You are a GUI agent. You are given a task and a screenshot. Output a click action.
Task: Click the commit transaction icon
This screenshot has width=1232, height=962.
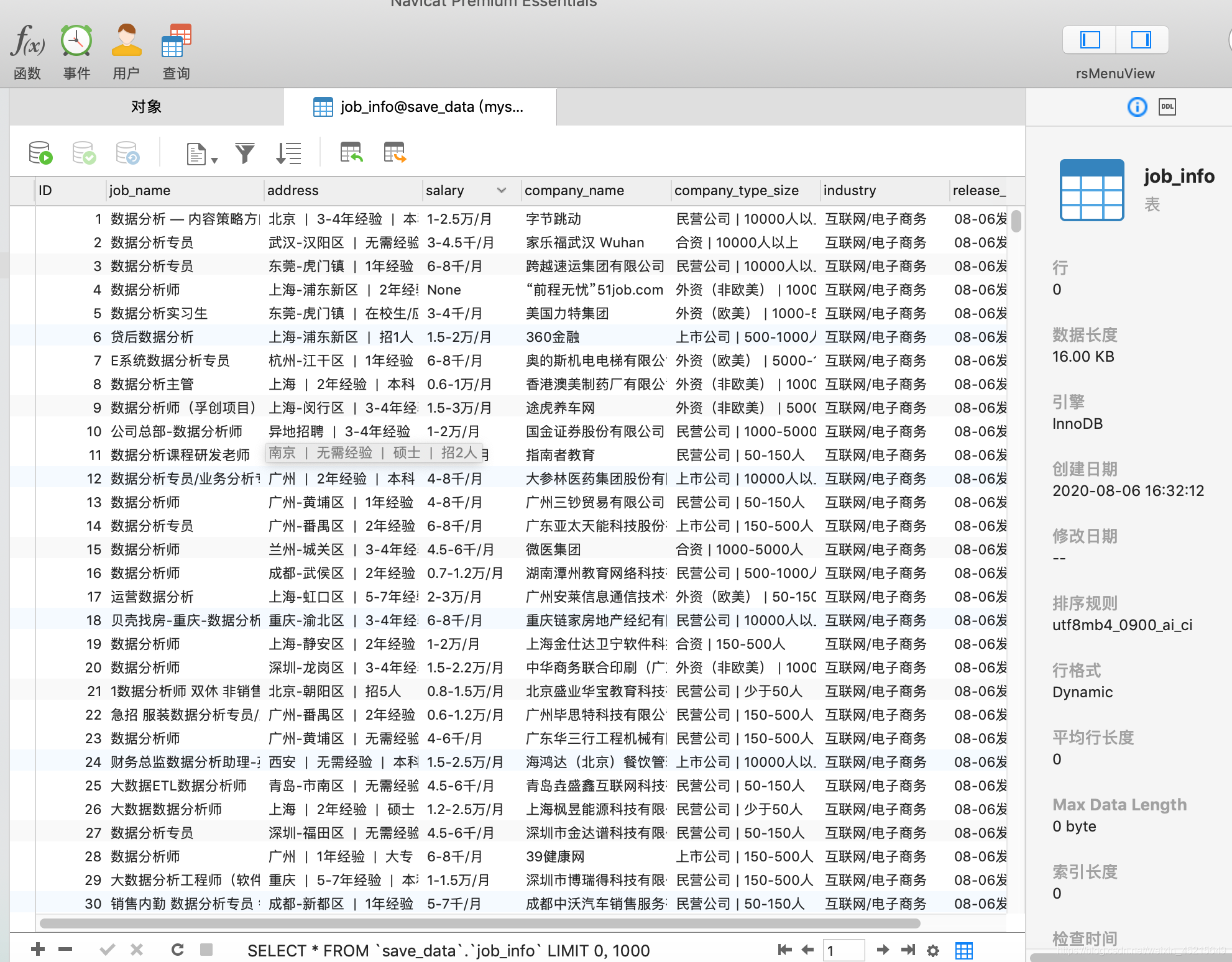[84, 153]
